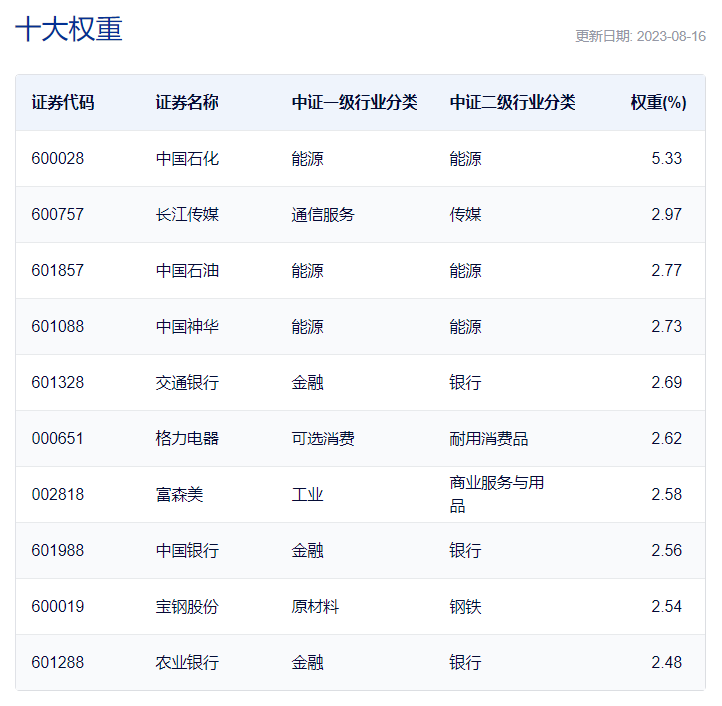Select stock name 宝钢股份

[x=187, y=607]
